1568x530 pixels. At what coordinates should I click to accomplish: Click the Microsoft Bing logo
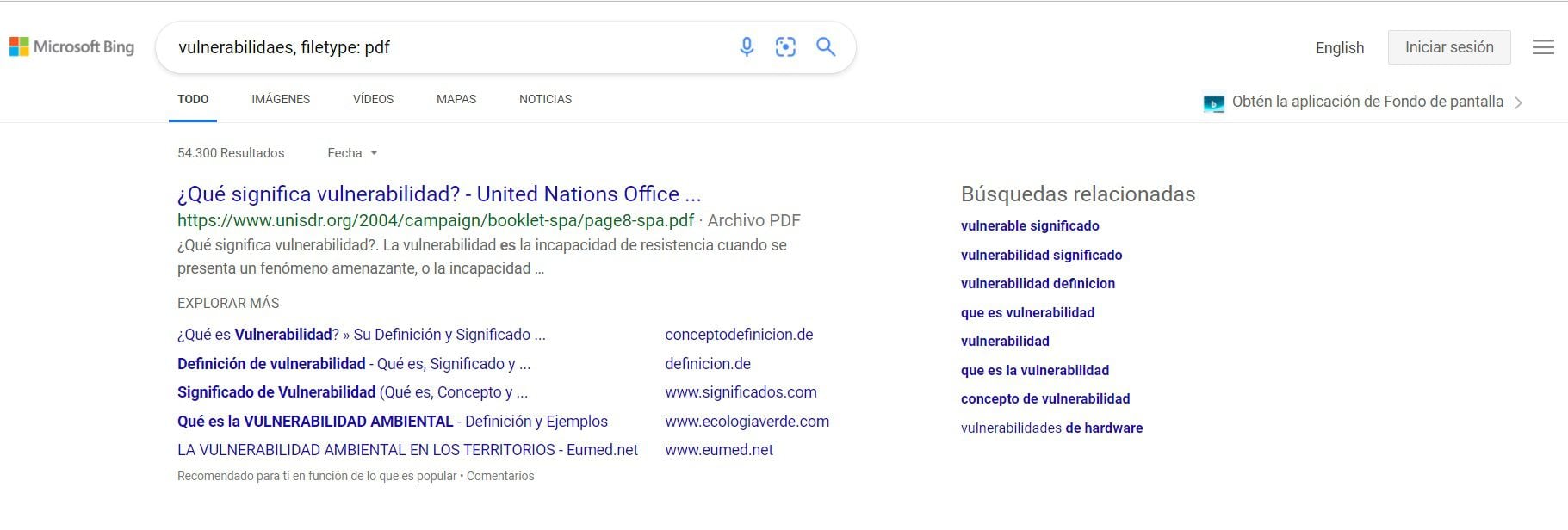72,47
